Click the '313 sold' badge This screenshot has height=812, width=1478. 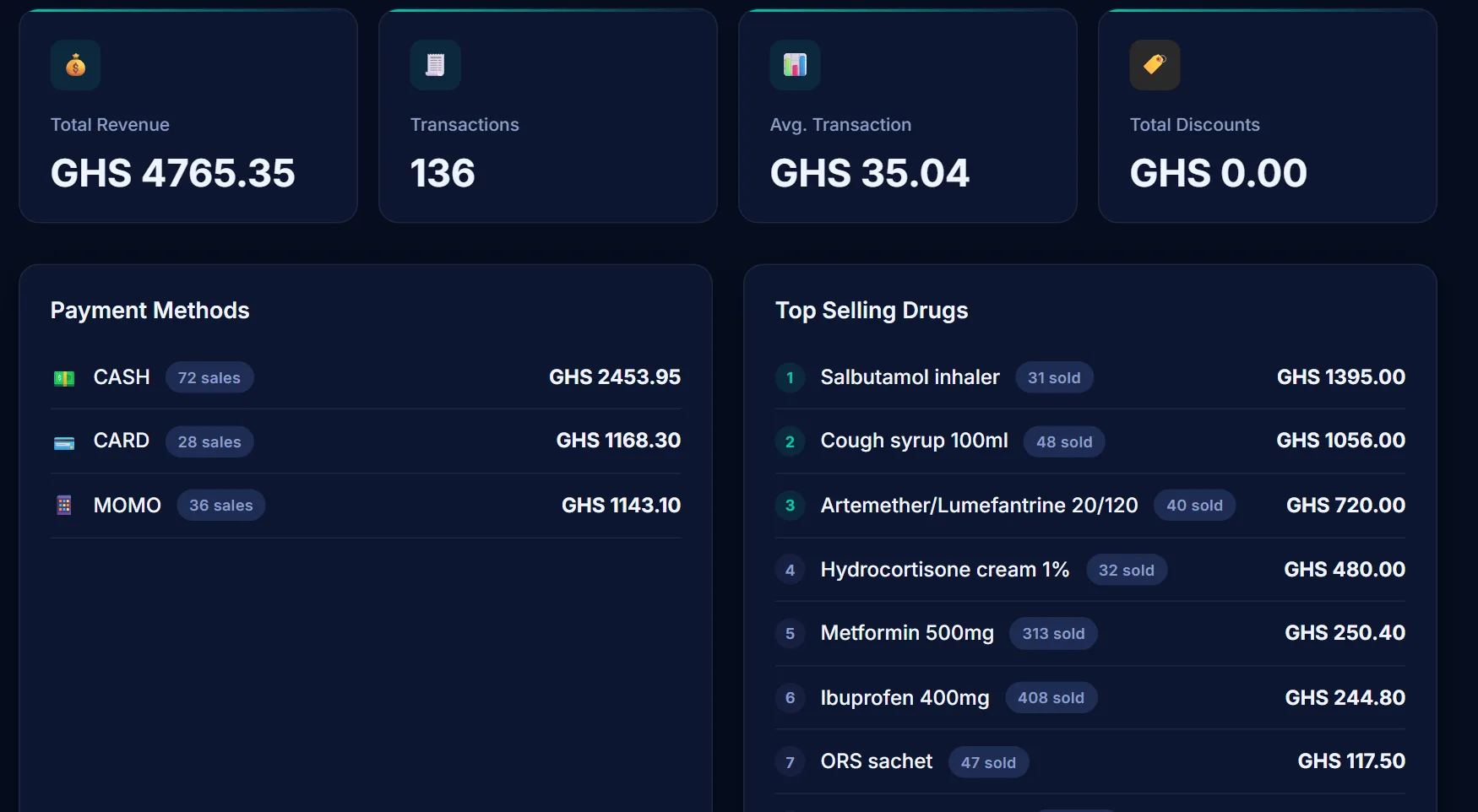[1053, 634]
